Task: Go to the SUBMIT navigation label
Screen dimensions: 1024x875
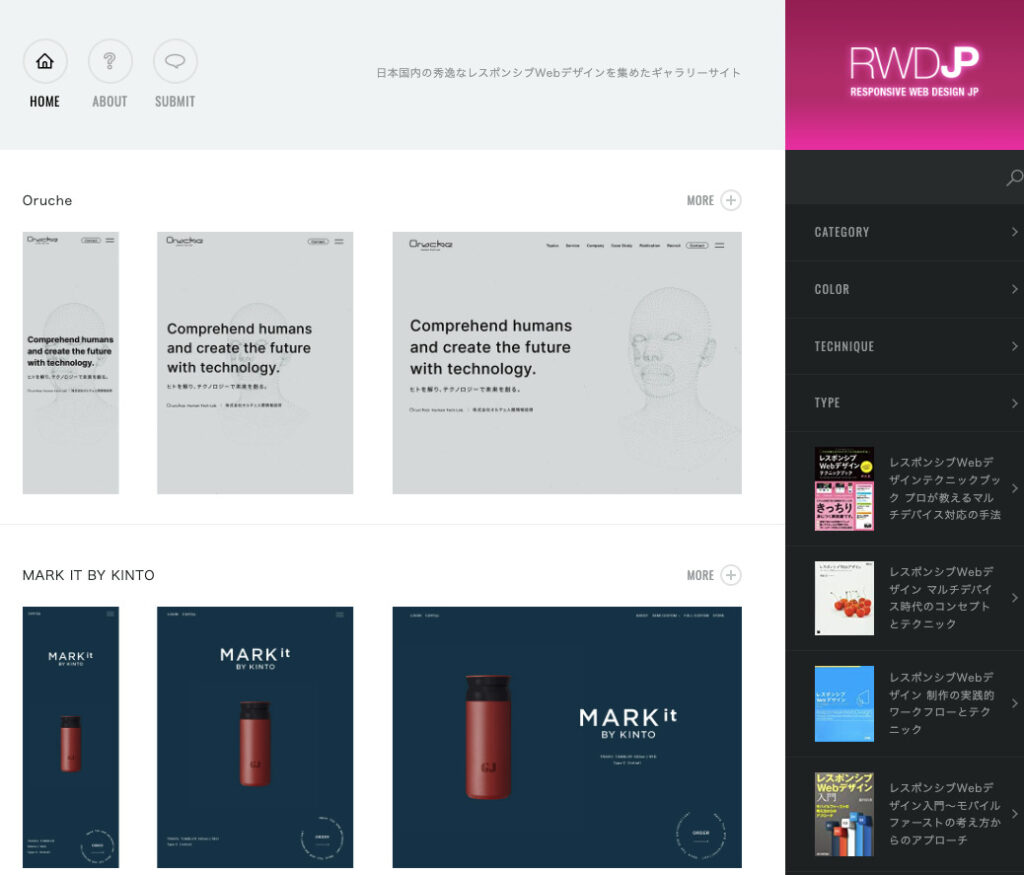Action: 175,102
